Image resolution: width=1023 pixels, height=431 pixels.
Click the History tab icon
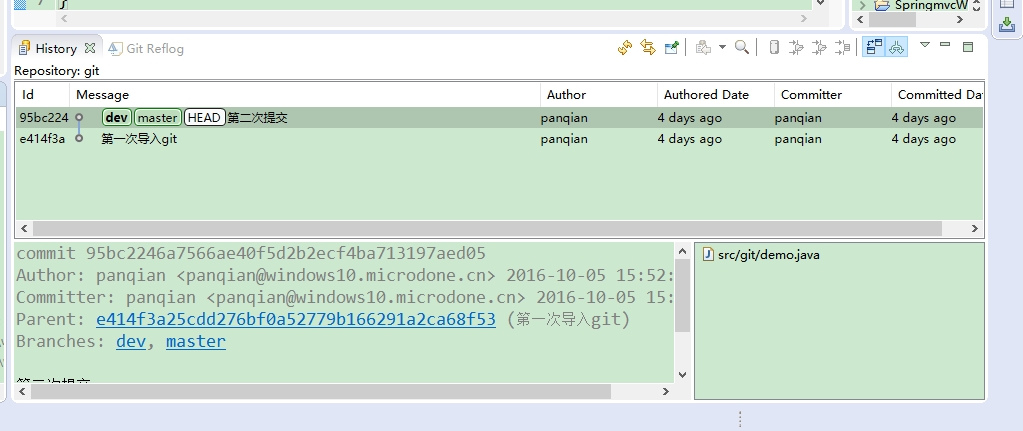pyautogui.click(x=25, y=48)
